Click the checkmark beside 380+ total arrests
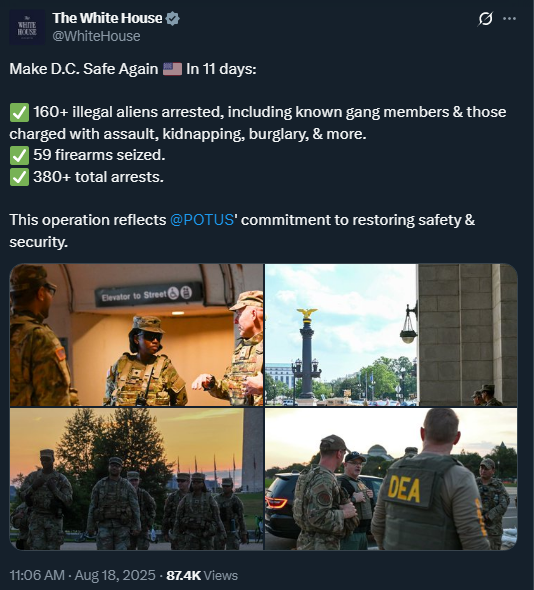 19,177
